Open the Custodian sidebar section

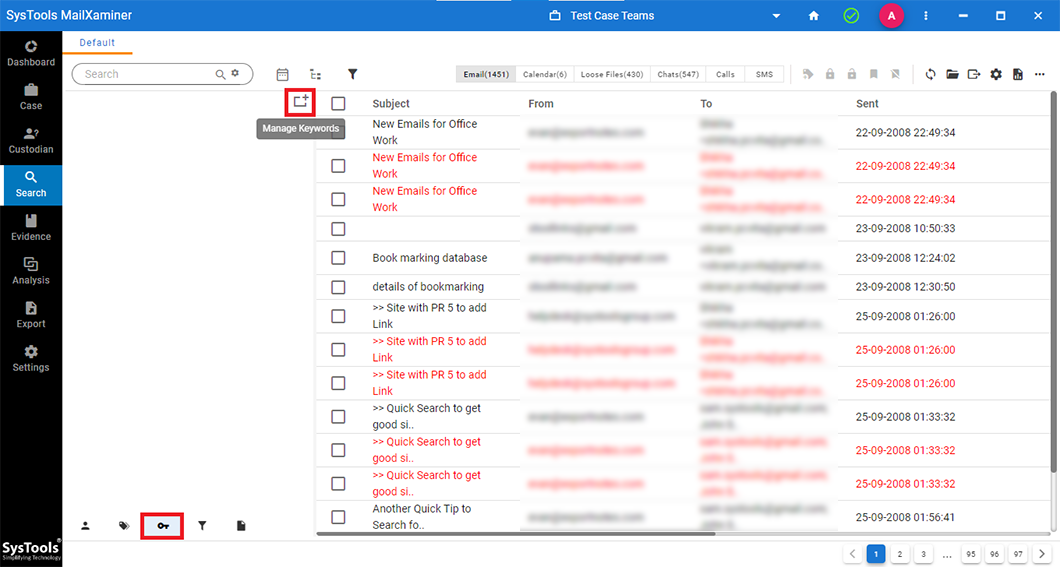(x=30, y=141)
